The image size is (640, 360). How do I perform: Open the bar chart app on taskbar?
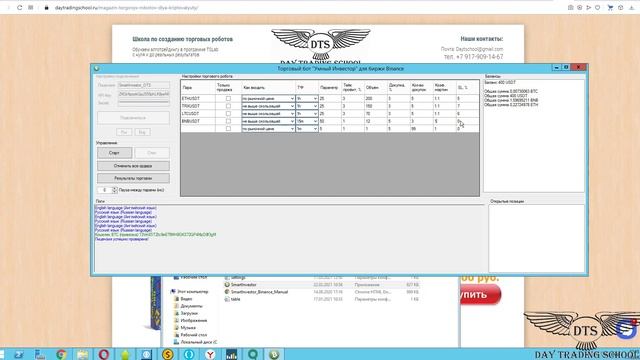point(231,354)
